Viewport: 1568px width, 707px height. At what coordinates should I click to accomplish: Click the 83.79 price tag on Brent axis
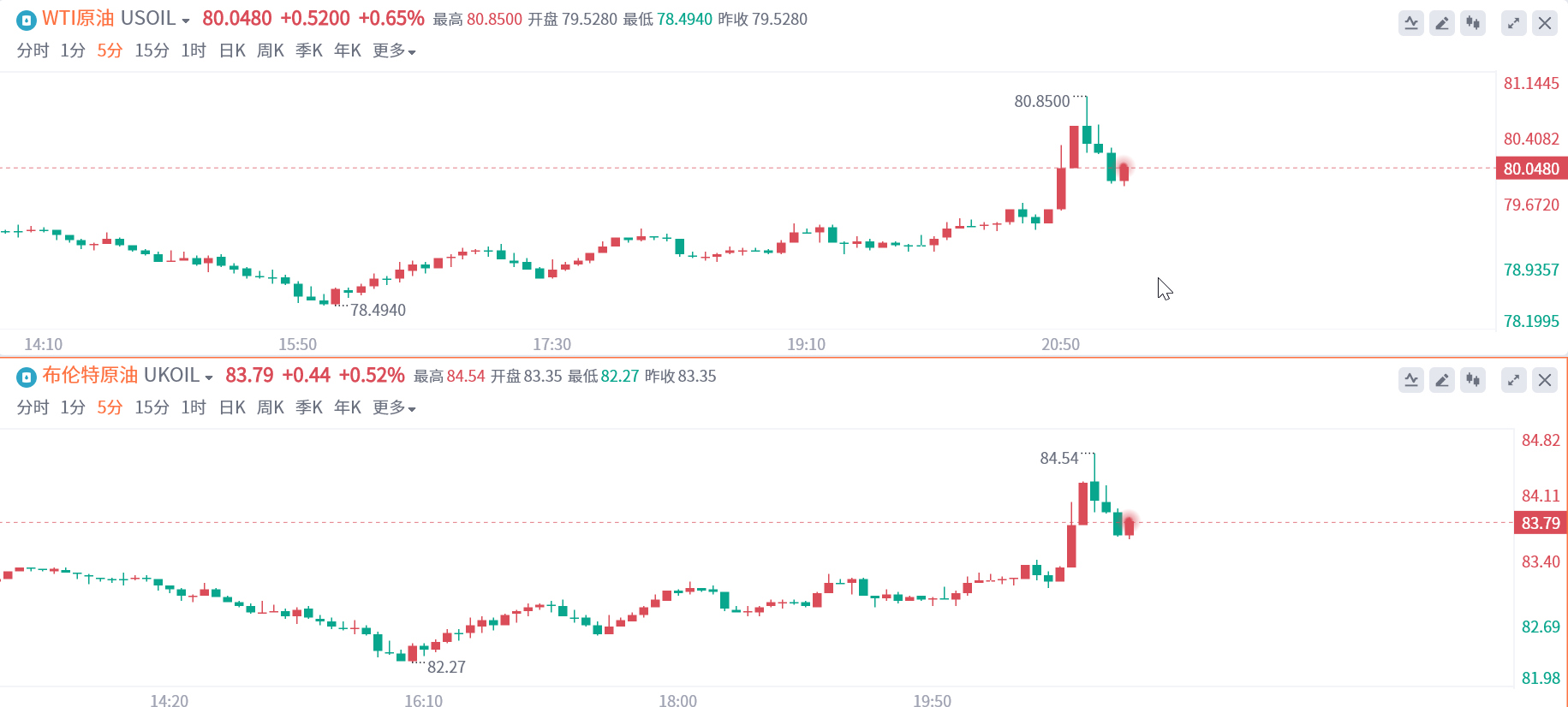coord(1540,523)
